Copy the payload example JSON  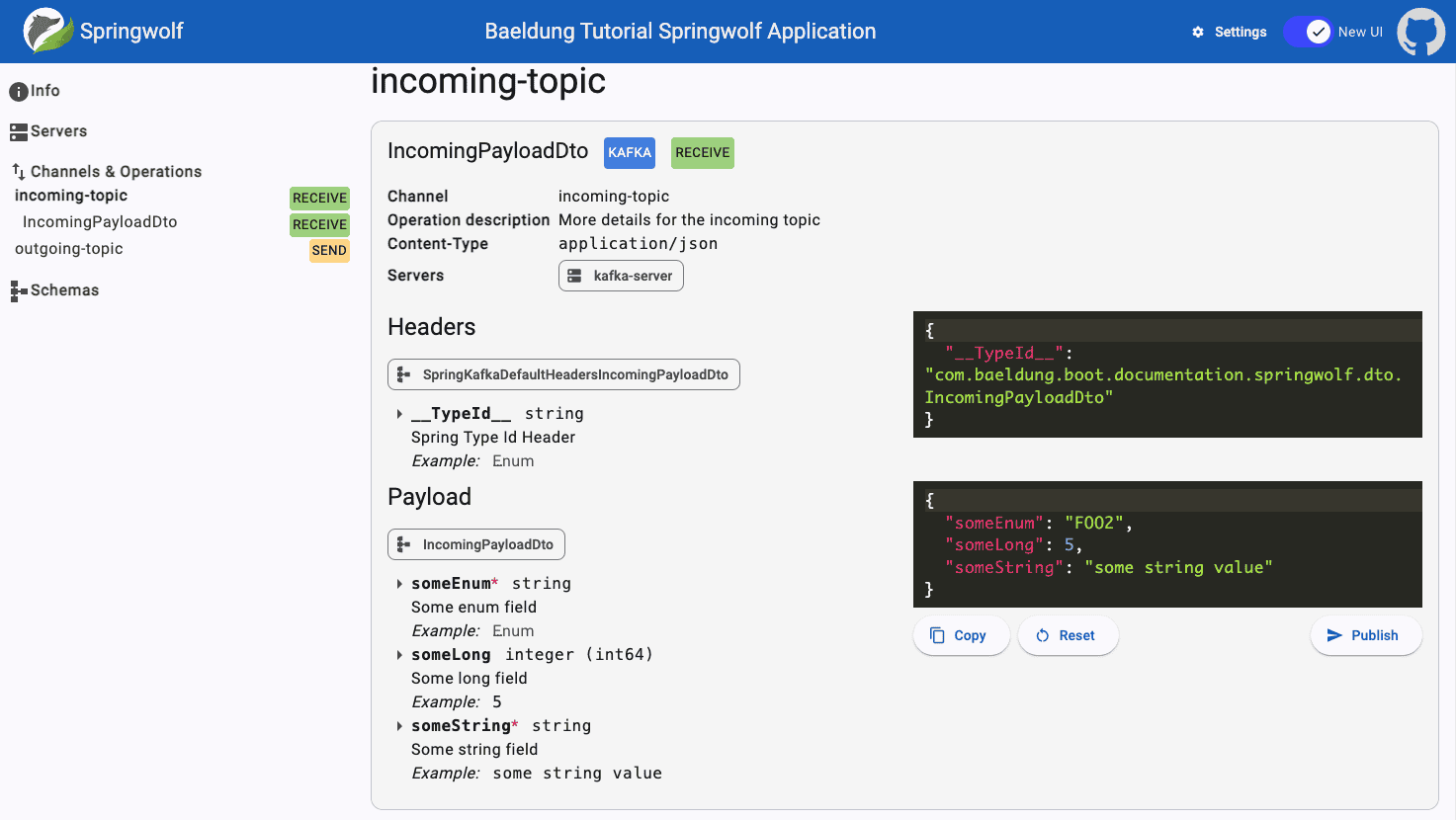coord(960,635)
